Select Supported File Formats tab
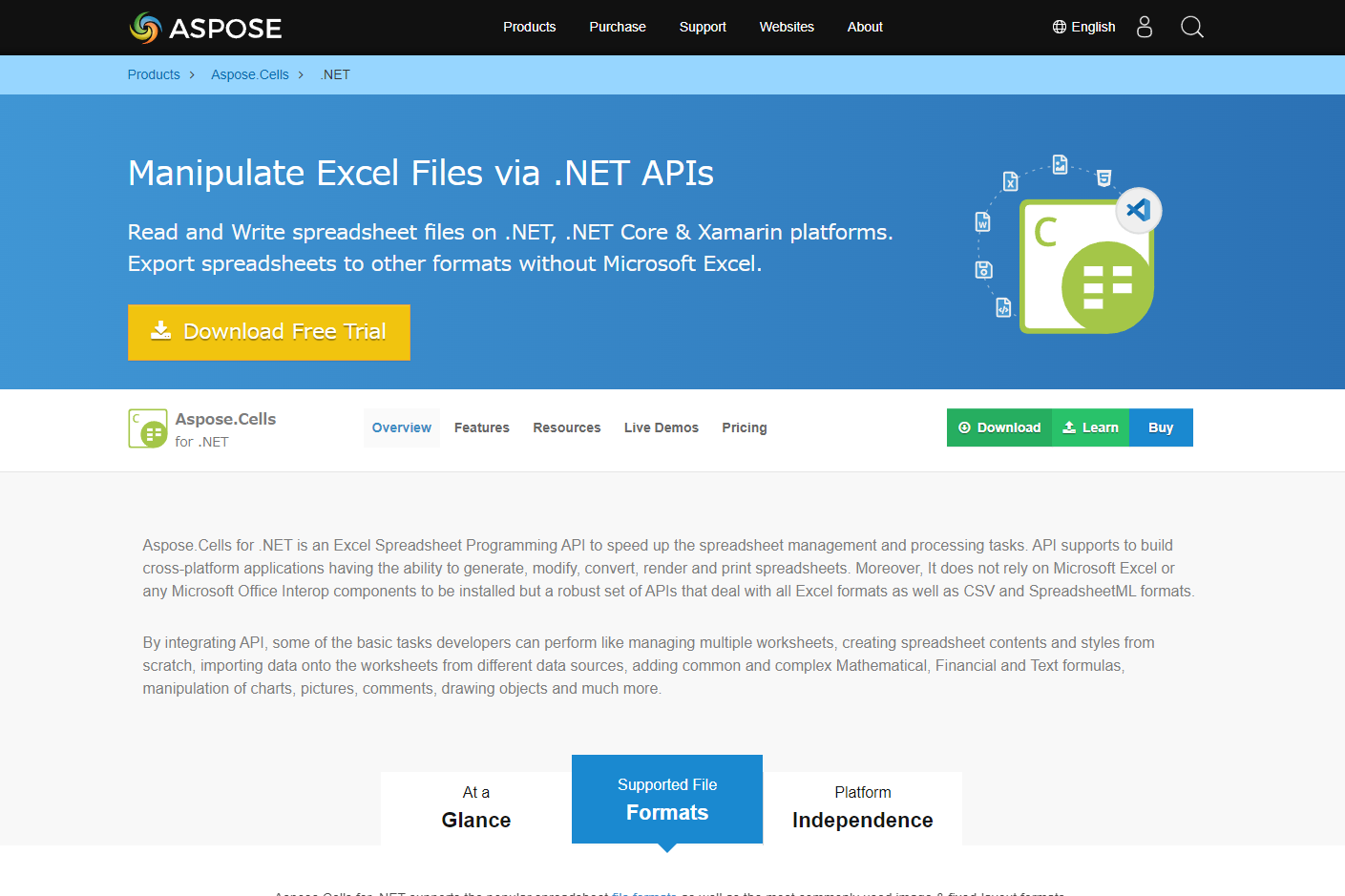The width and height of the screenshot is (1345, 896). (667, 800)
